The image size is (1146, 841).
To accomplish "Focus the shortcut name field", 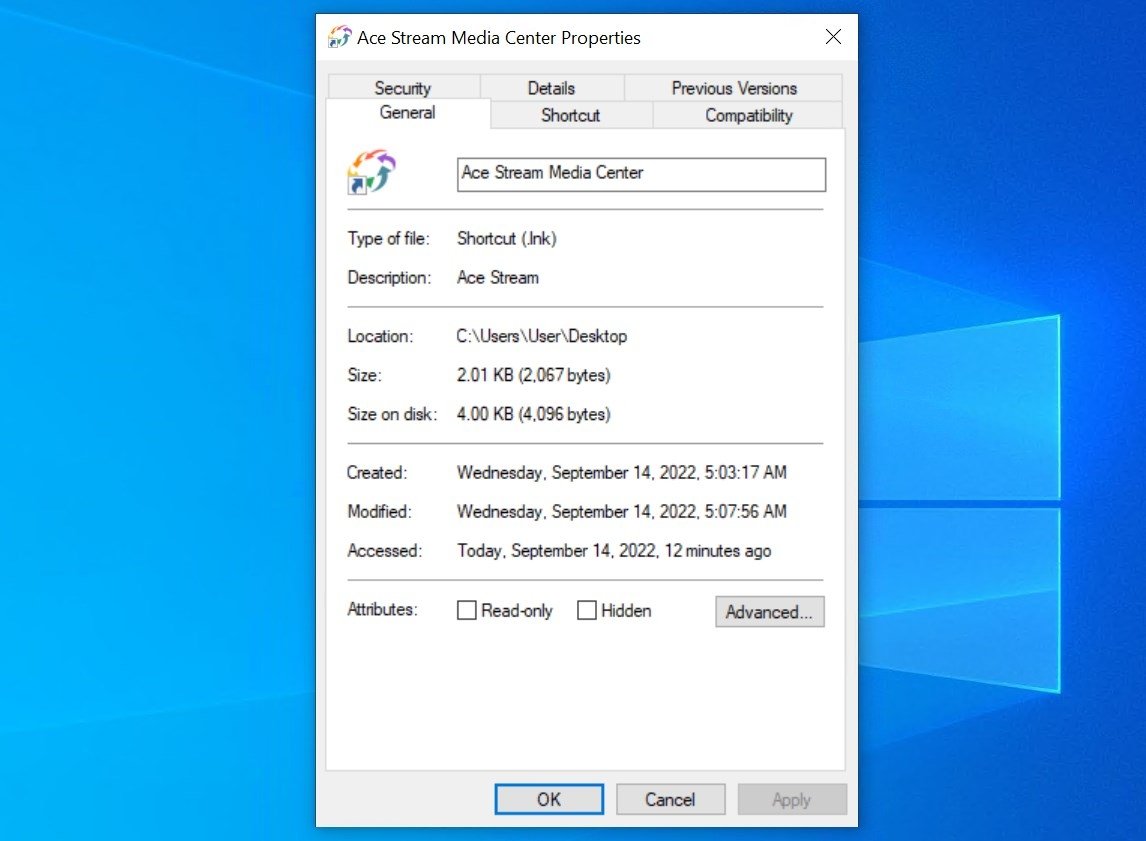I will tap(642, 175).
